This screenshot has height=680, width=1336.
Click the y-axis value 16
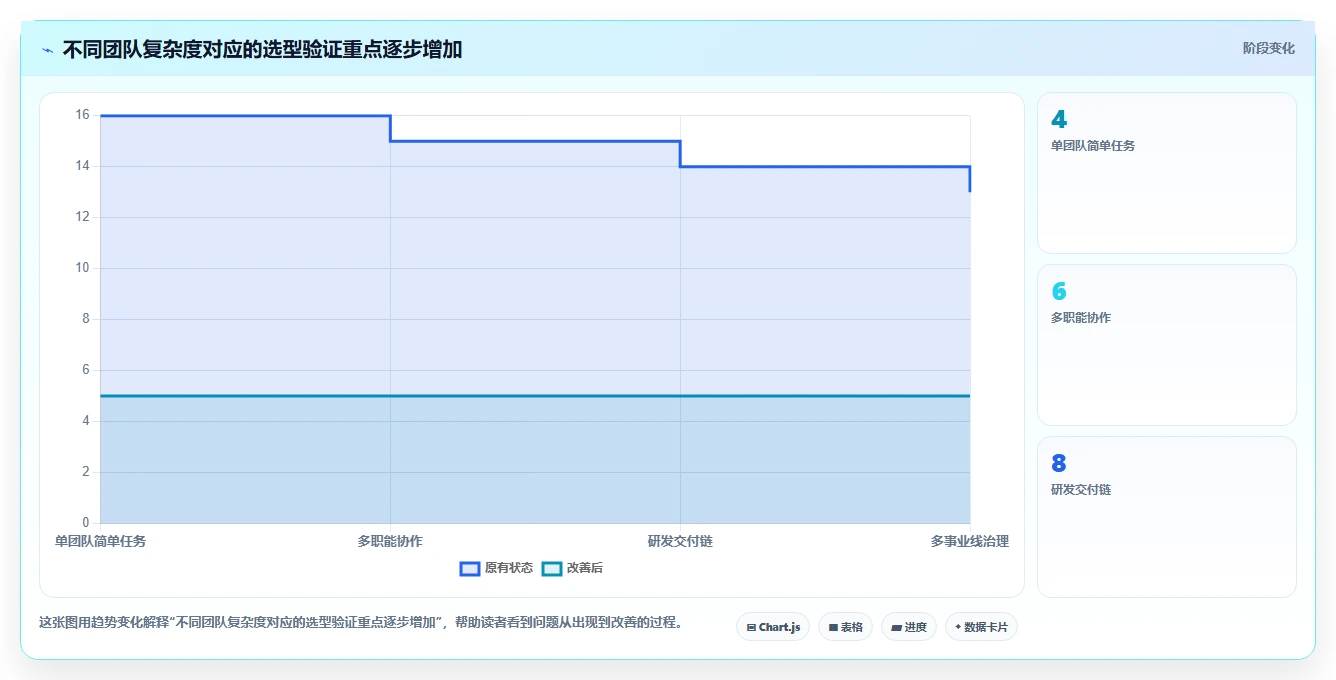tap(82, 115)
